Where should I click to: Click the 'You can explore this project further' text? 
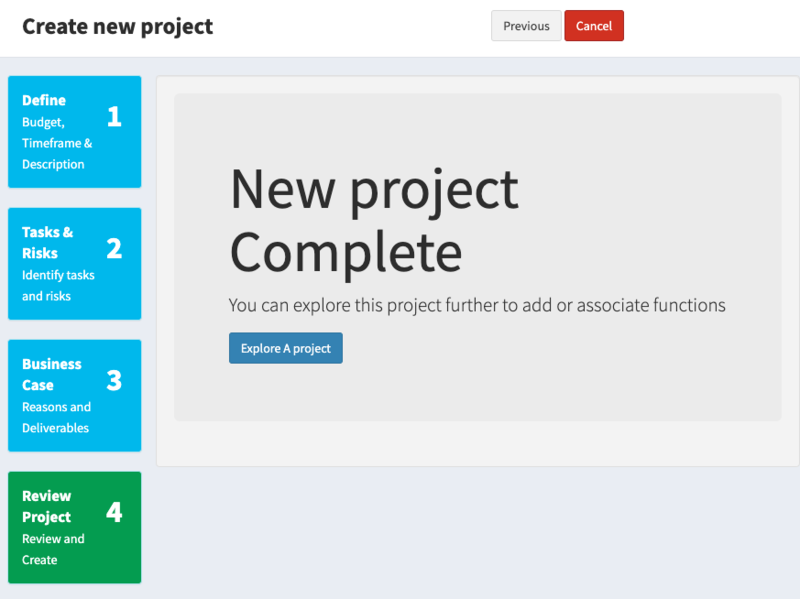tap(477, 305)
